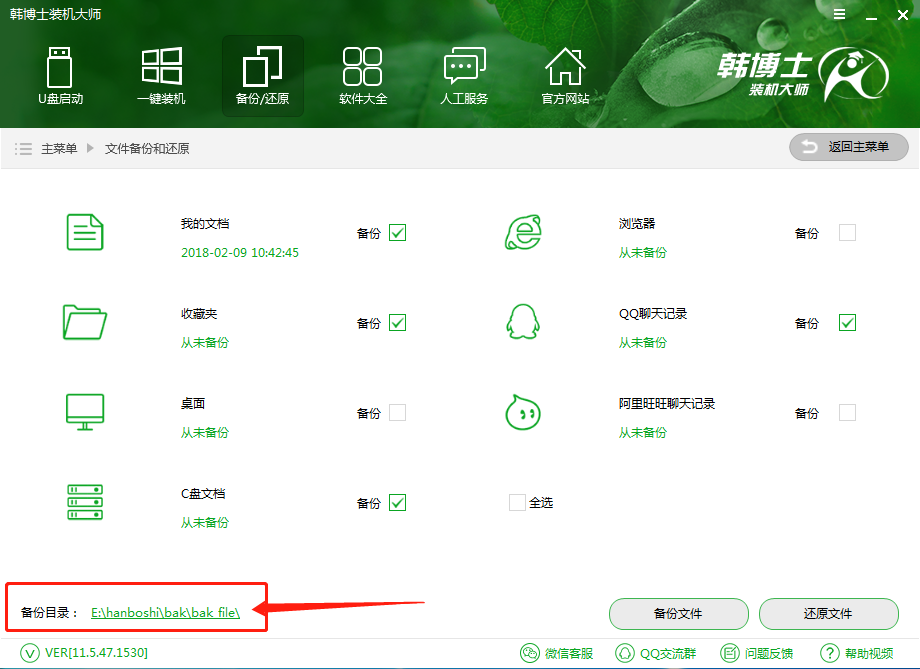The image size is (920, 669).
Task: Open 人工服务 customer support
Action: (464, 75)
